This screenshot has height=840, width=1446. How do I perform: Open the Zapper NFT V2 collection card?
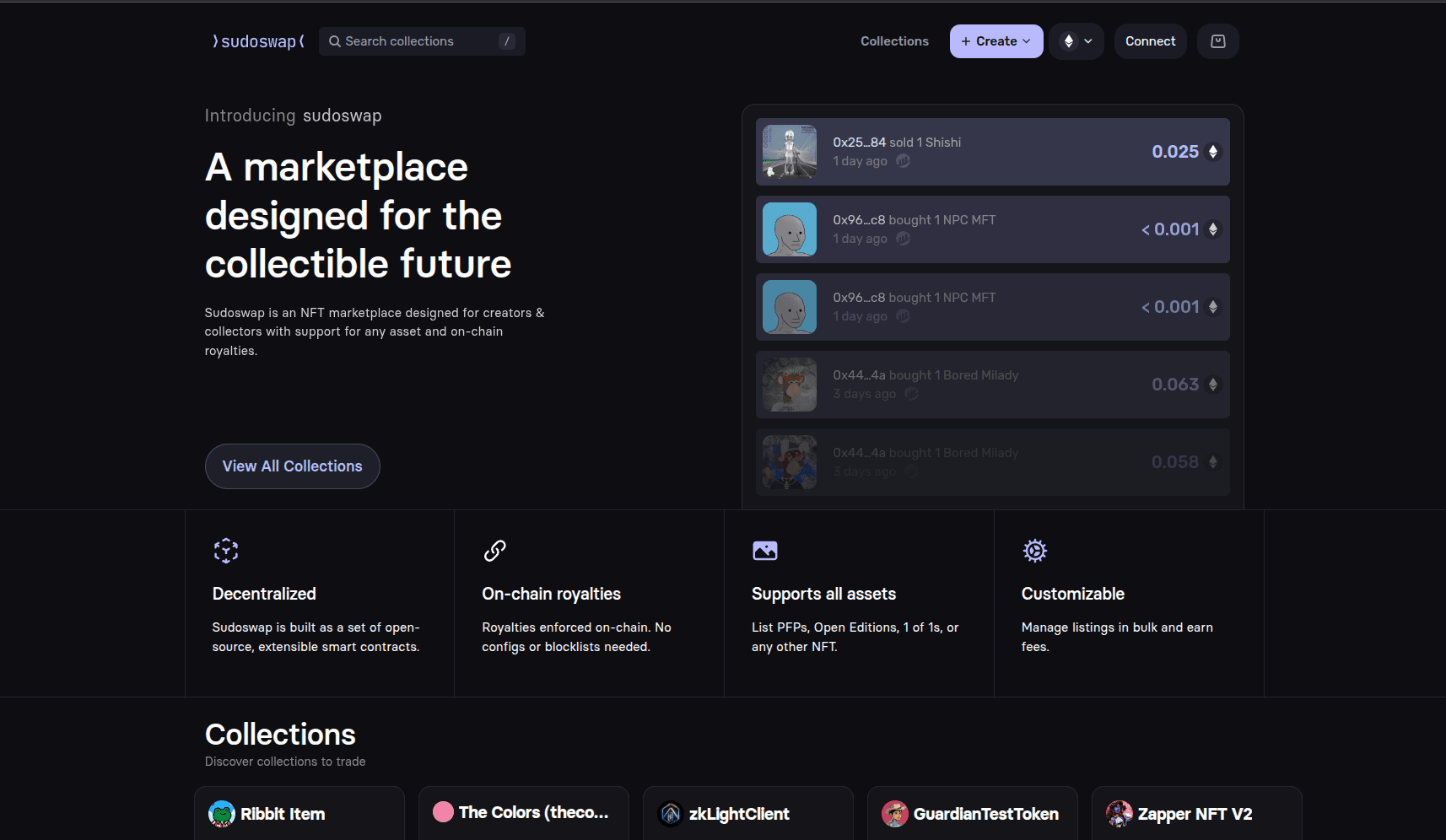pos(1197,813)
